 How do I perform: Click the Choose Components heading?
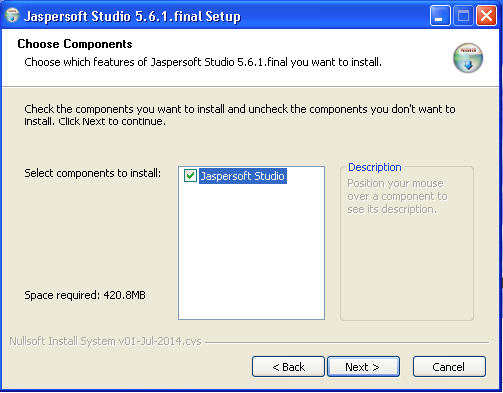[75, 44]
